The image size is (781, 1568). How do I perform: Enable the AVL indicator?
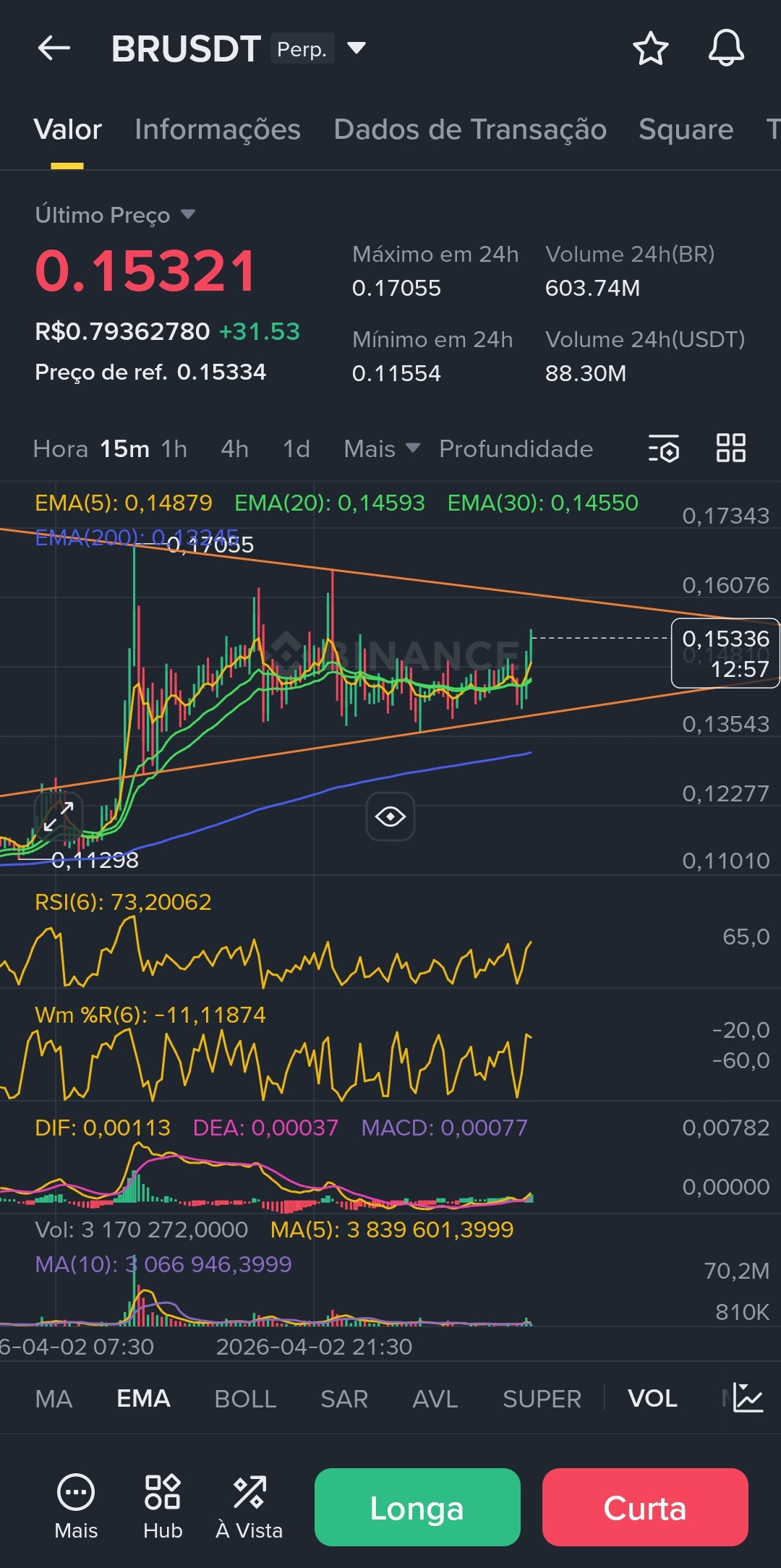(x=435, y=1398)
